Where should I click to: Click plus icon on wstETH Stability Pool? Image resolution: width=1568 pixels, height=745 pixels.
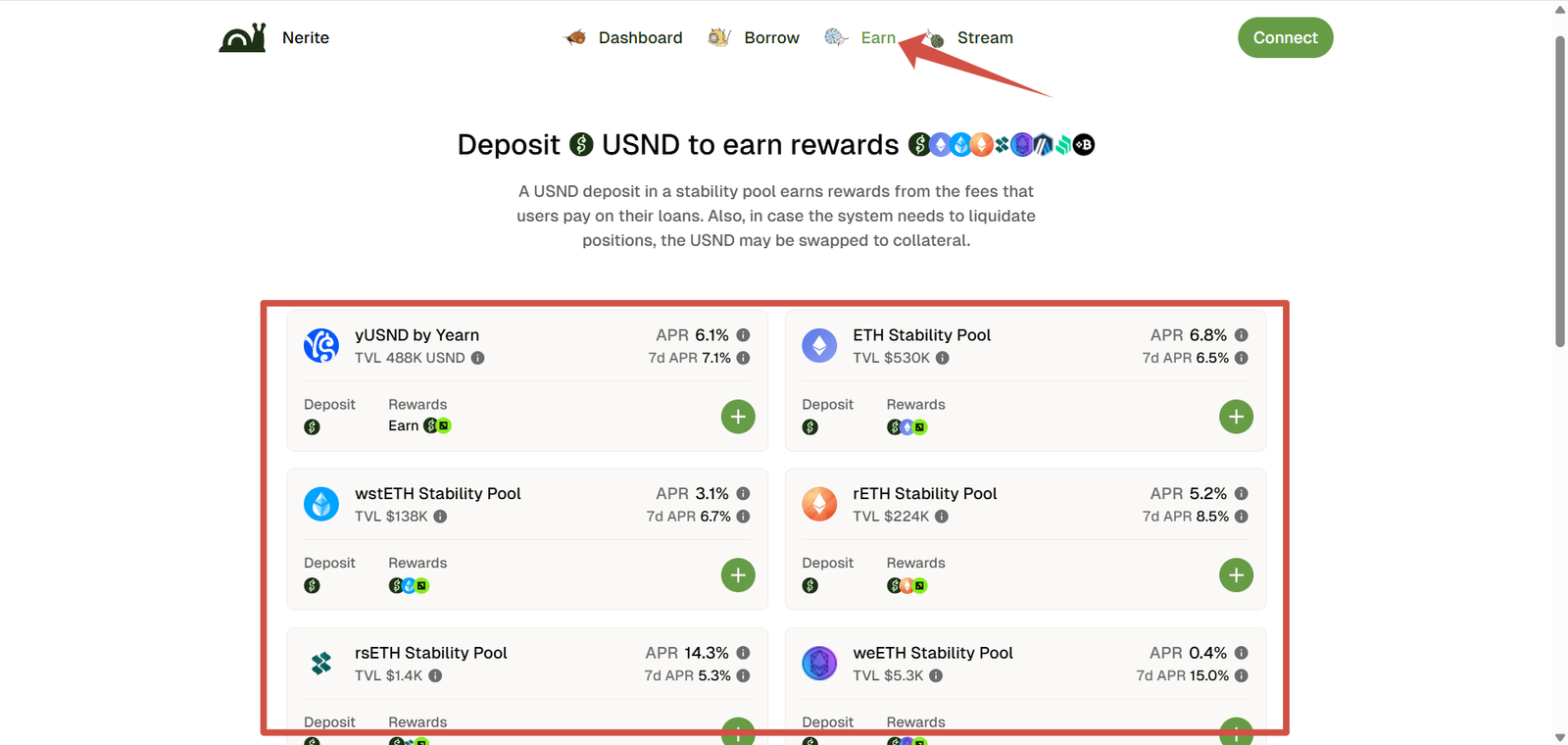(x=738, y=575)
